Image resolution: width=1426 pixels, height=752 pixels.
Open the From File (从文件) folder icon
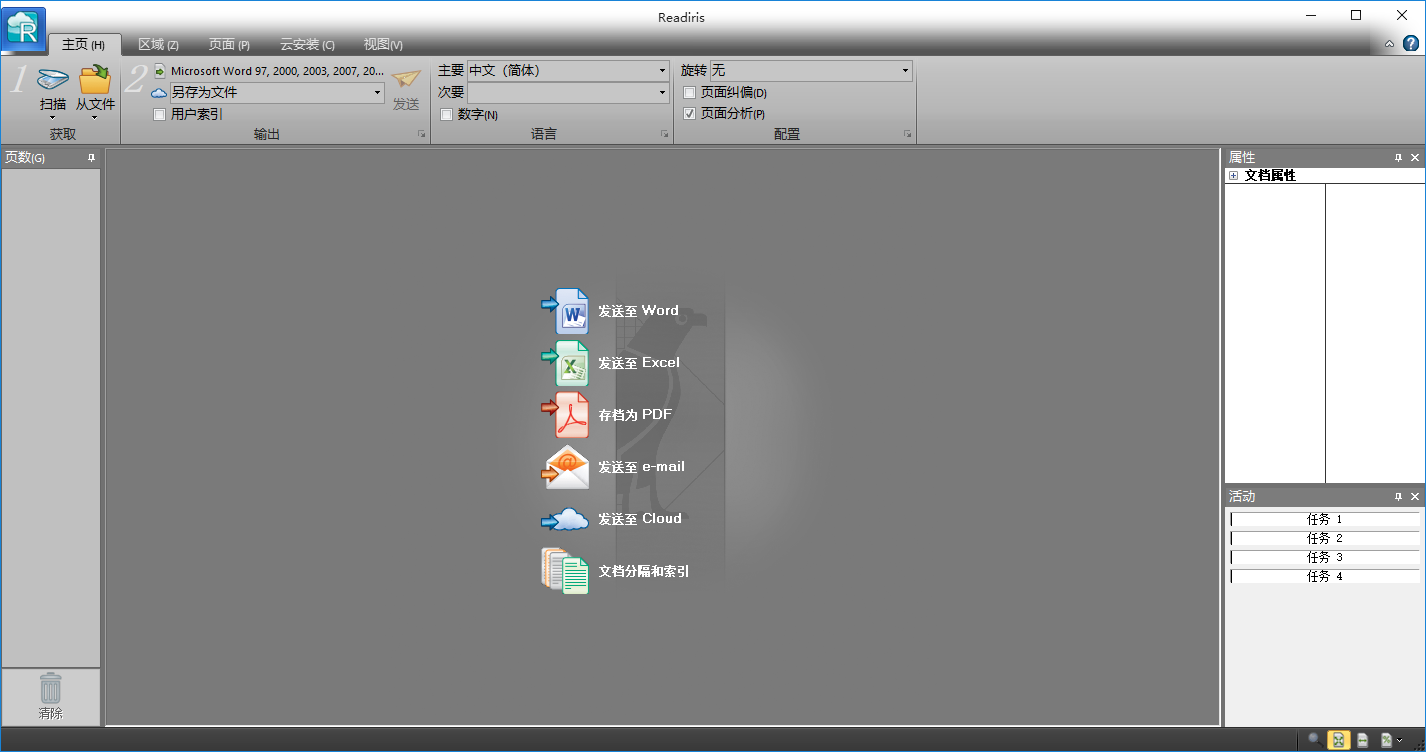(x=95, y=80)
